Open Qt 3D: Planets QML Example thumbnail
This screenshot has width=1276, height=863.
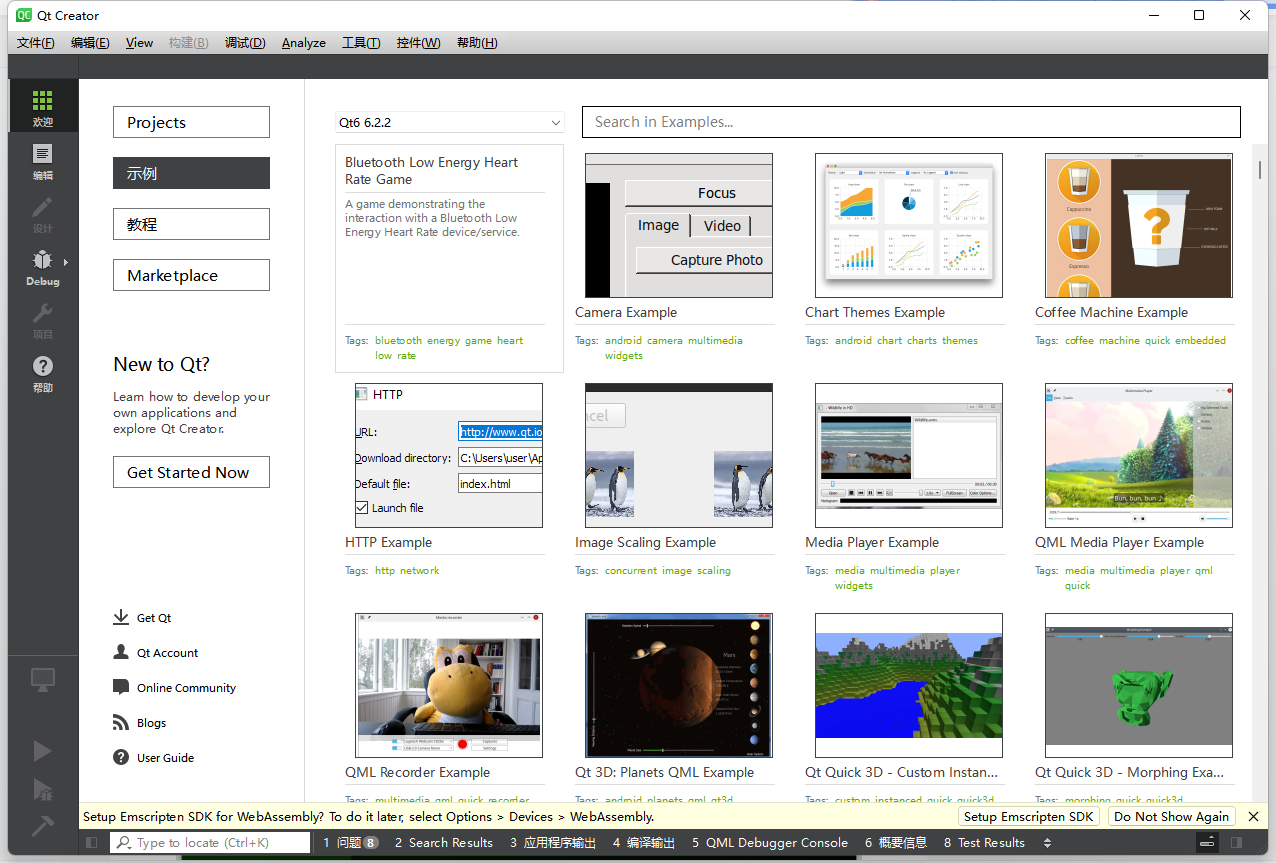coord(679,685)
